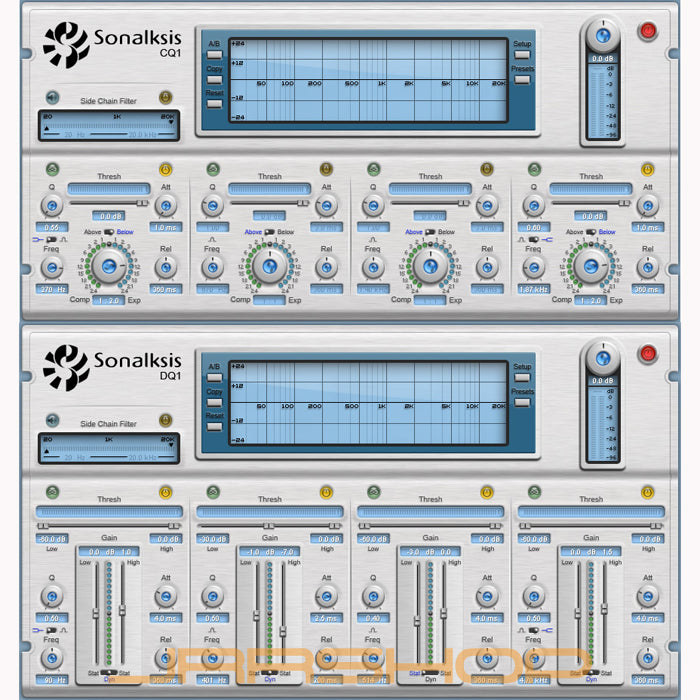Click CQ1 Side Chain Filter speaker listen icon

click(x=52, y=97)
